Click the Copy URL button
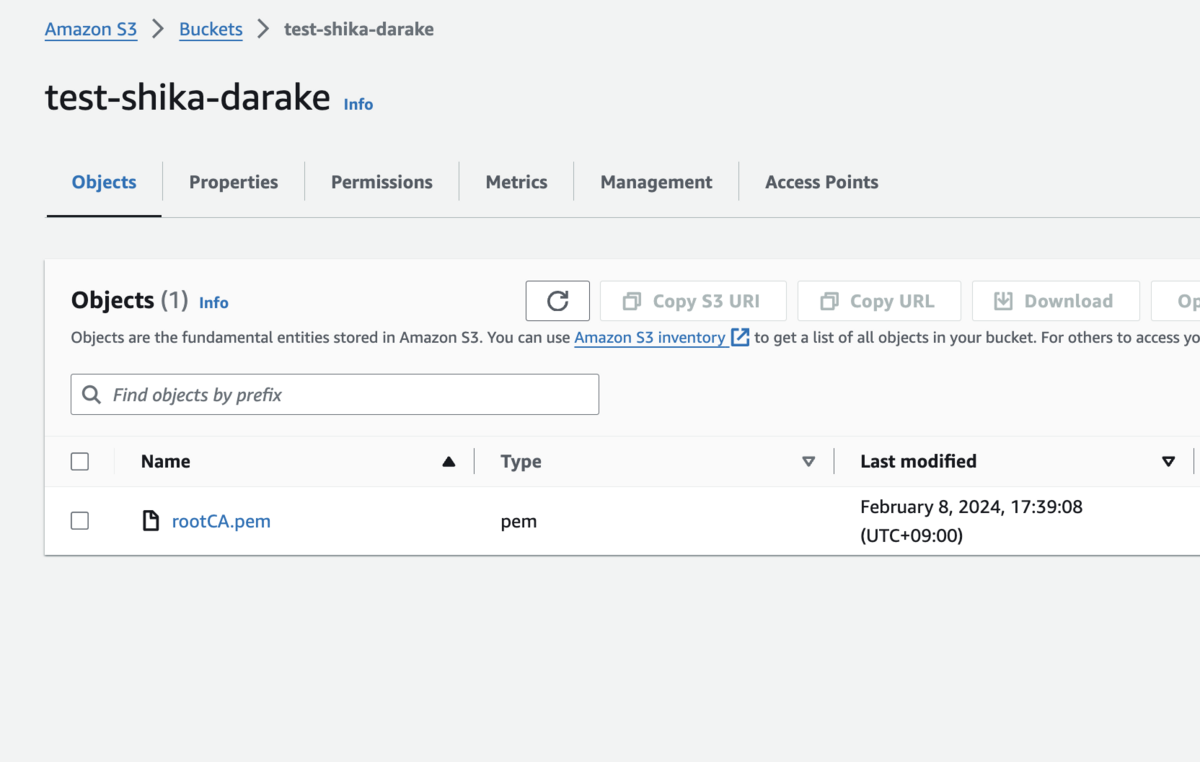The image size is (1200, 762). [879, 301]
